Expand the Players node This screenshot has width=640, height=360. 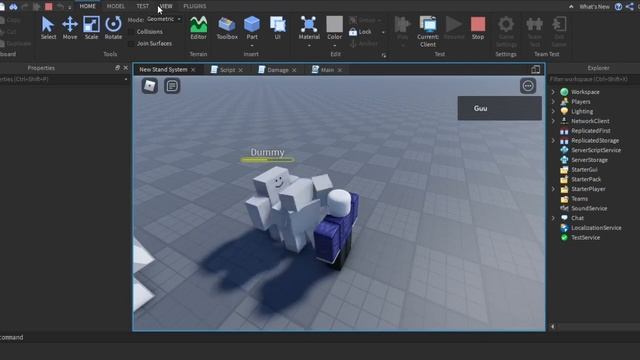click(x=553, y=102)
